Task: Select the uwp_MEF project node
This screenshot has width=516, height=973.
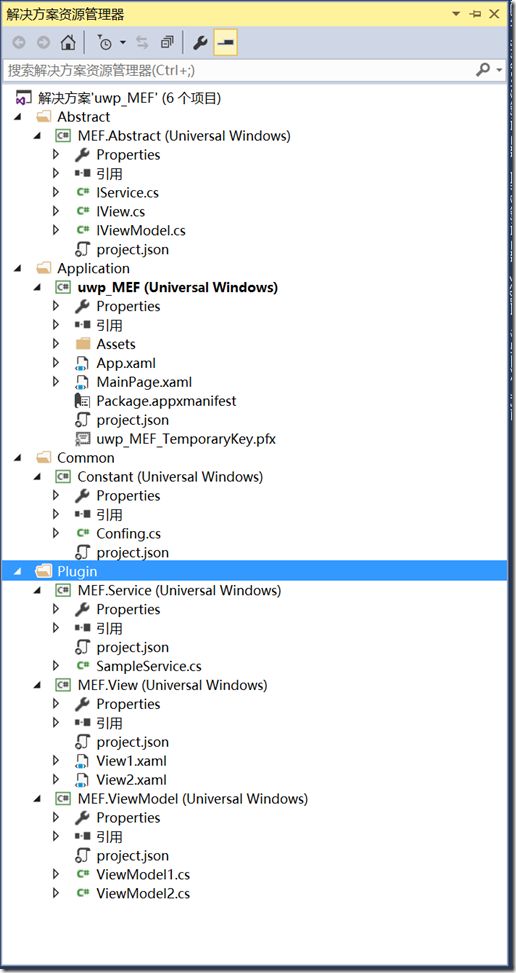Action: click(177, 287)
